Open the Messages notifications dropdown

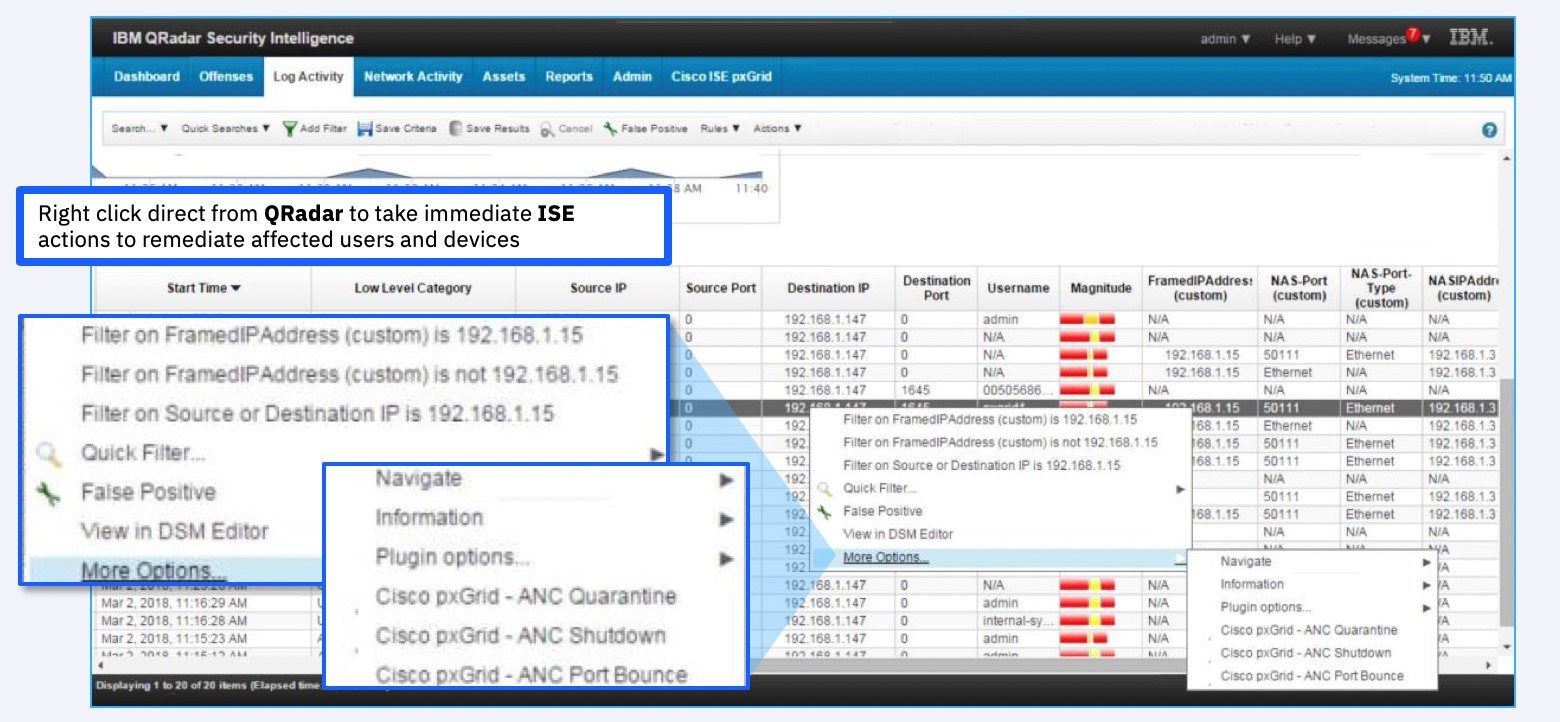point(1389,39)
